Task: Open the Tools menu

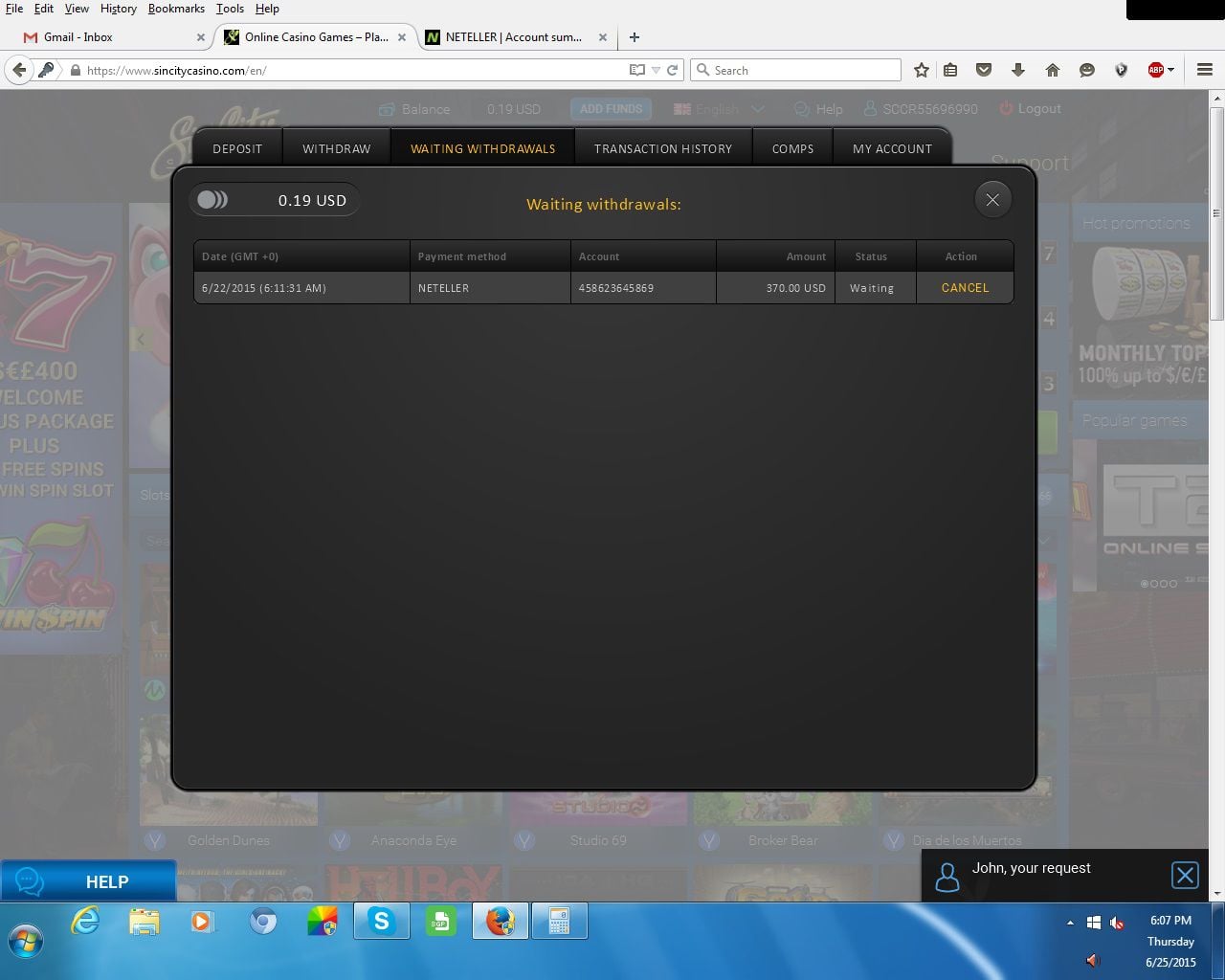Action: coord(230,9)
